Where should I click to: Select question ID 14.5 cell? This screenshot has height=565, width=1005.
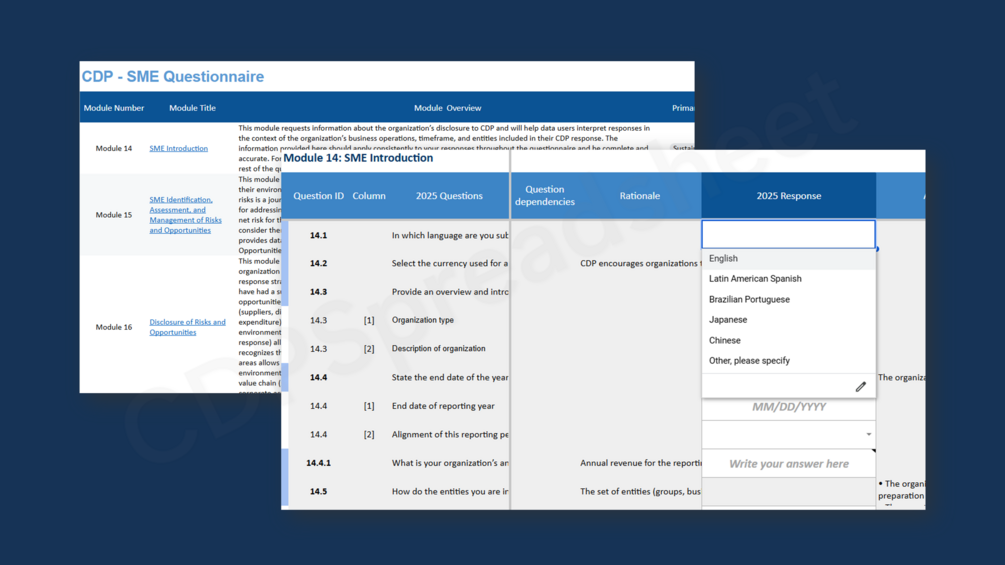[x=319, y=491]
